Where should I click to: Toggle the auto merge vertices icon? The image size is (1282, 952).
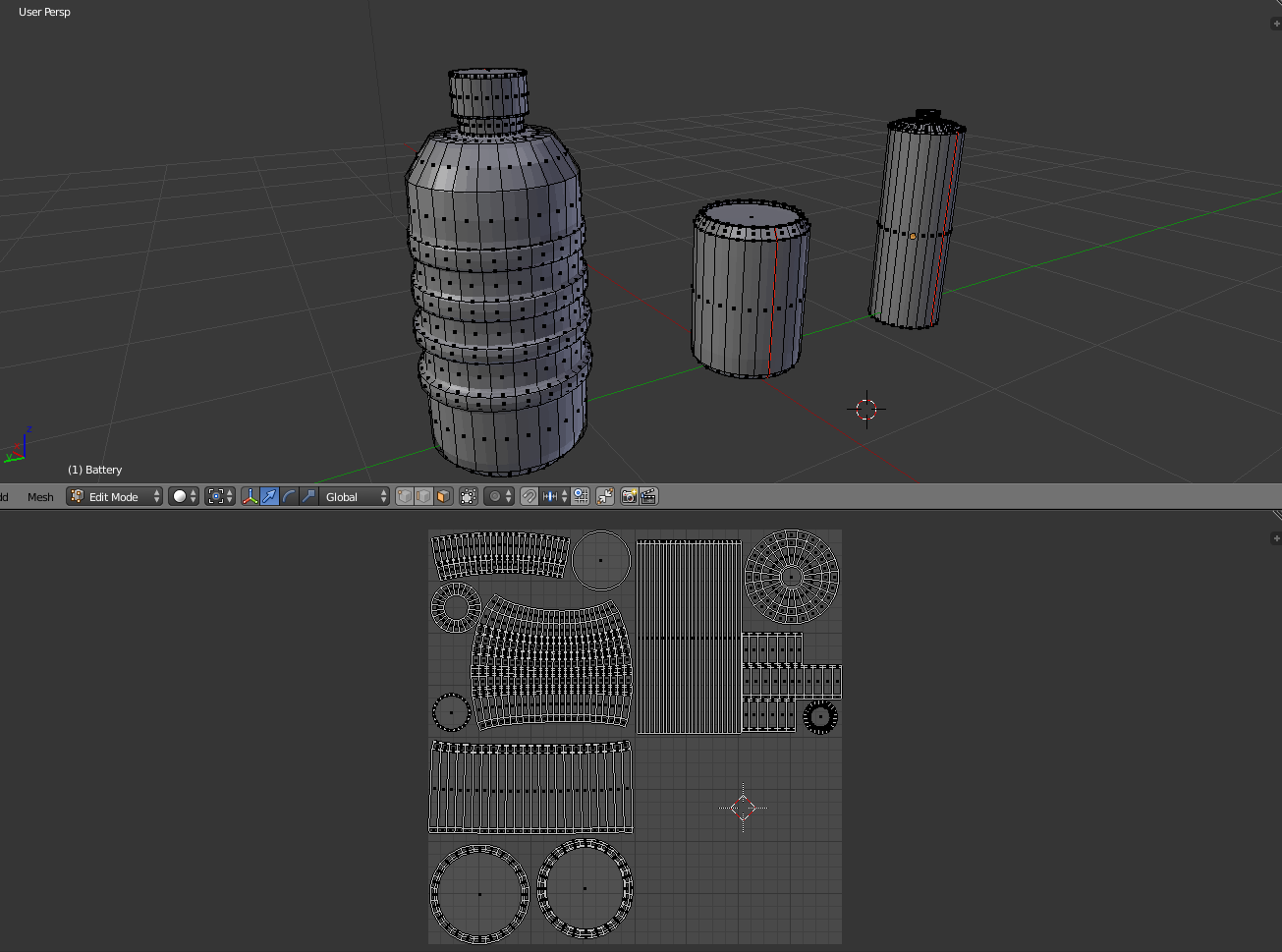tap(605, 497)
